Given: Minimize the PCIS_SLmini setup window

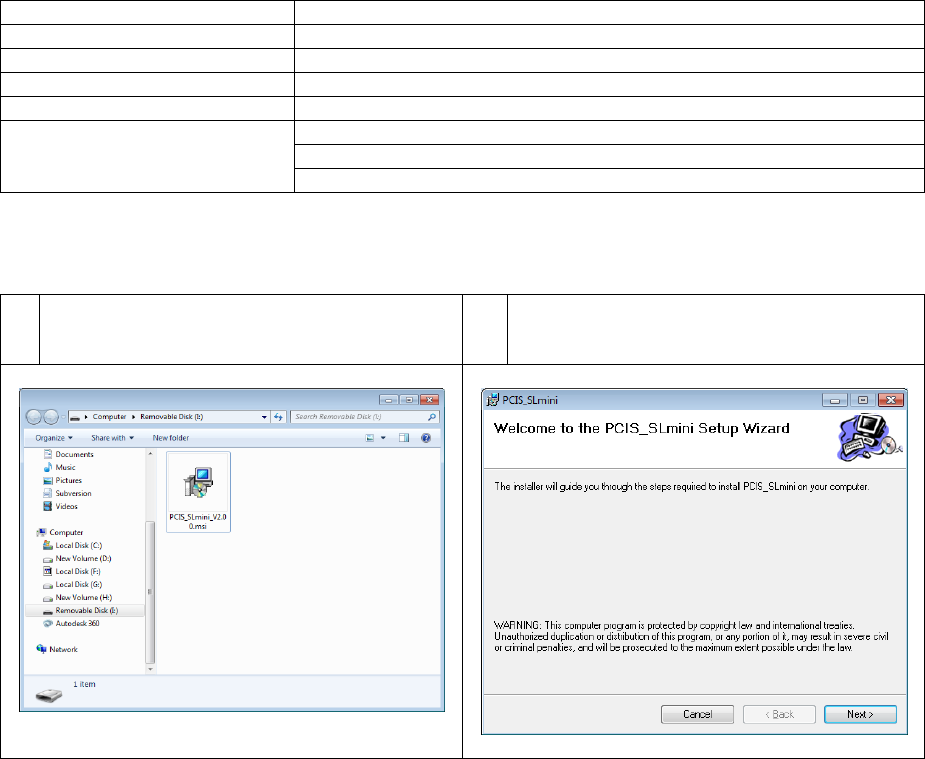Looking at the screenshot, I should (835, 400).
